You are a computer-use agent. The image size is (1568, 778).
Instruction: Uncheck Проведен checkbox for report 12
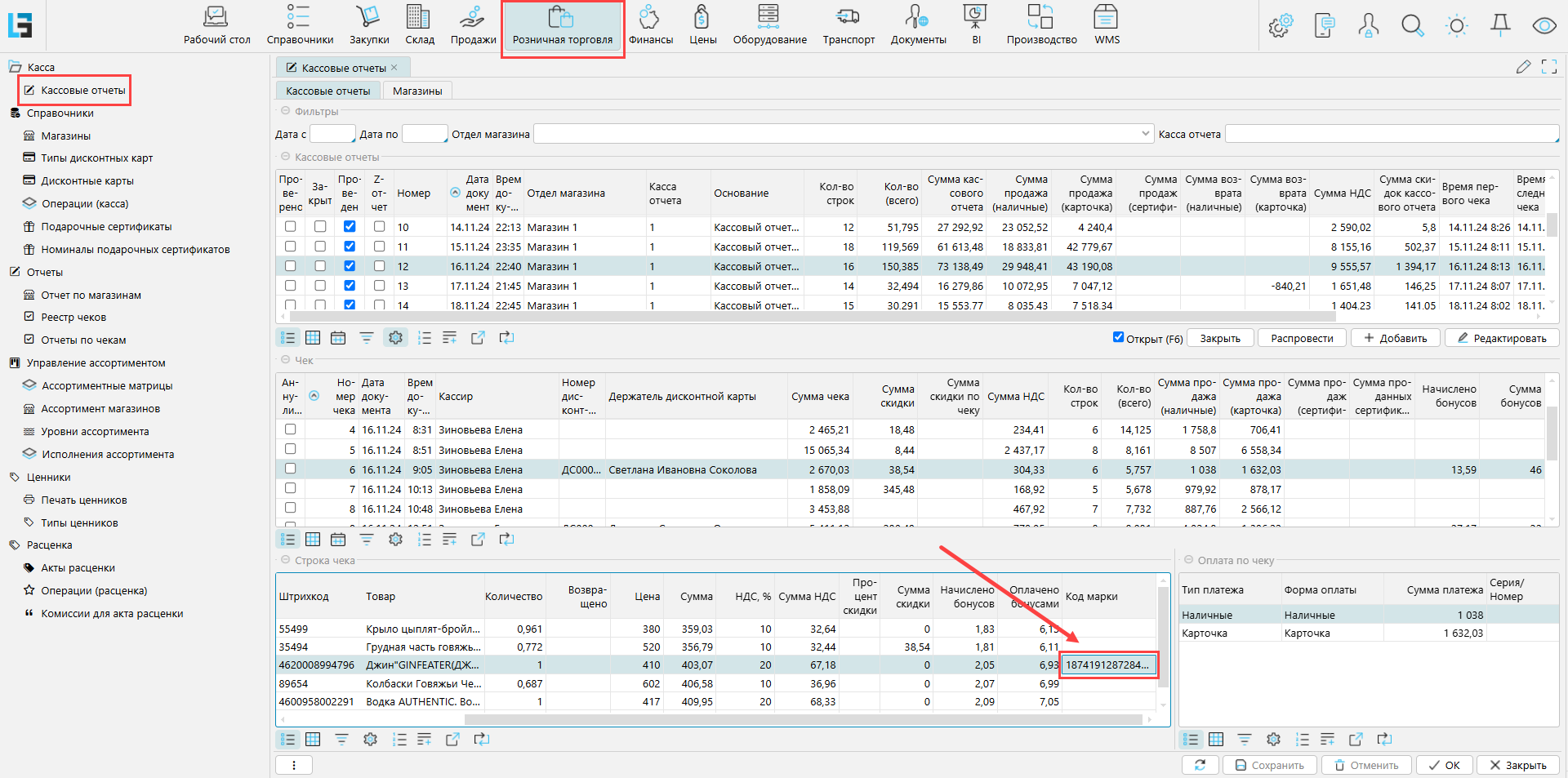click(x=350, y=266)
